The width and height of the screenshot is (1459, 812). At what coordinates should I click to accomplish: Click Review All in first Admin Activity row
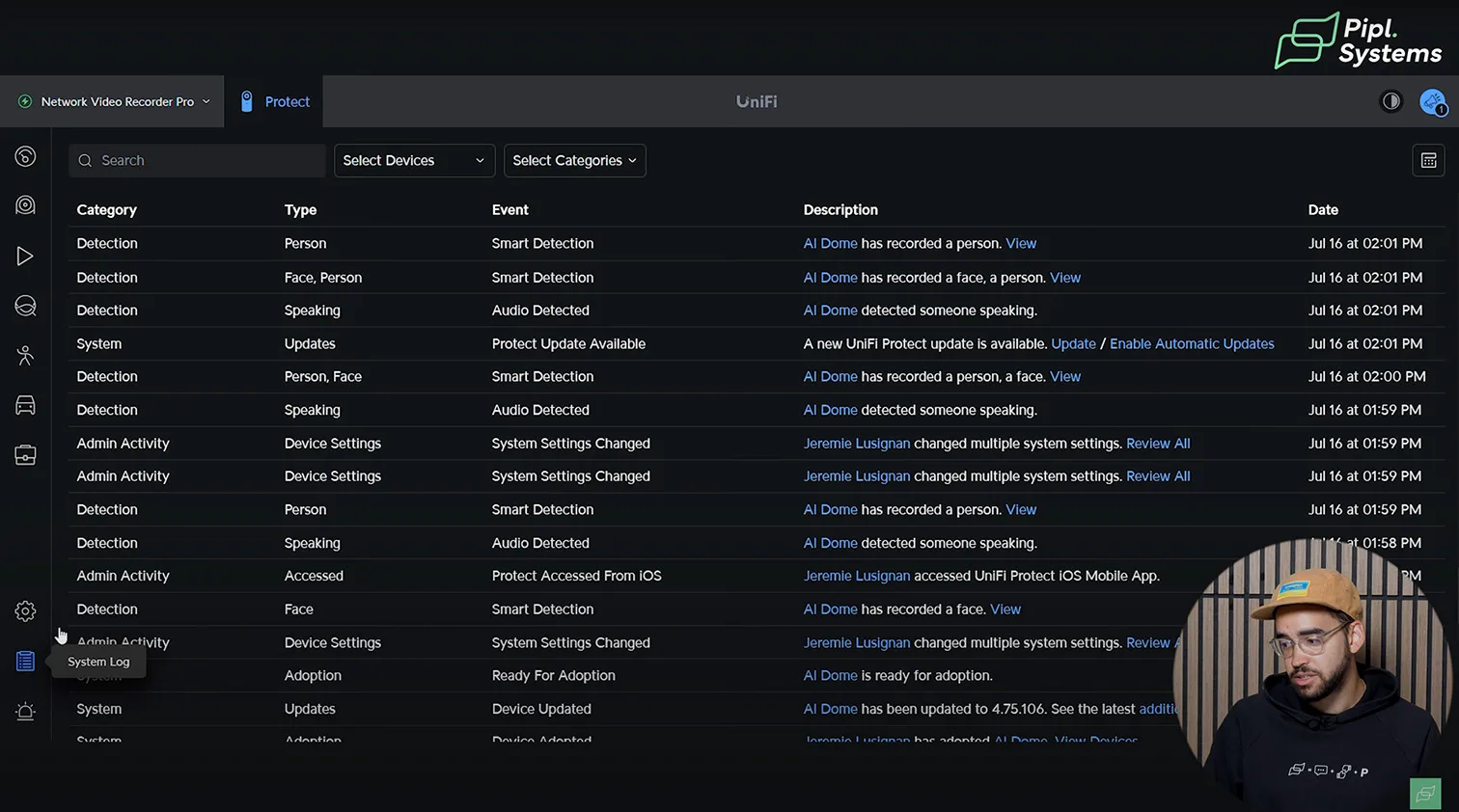point(1158,444)
